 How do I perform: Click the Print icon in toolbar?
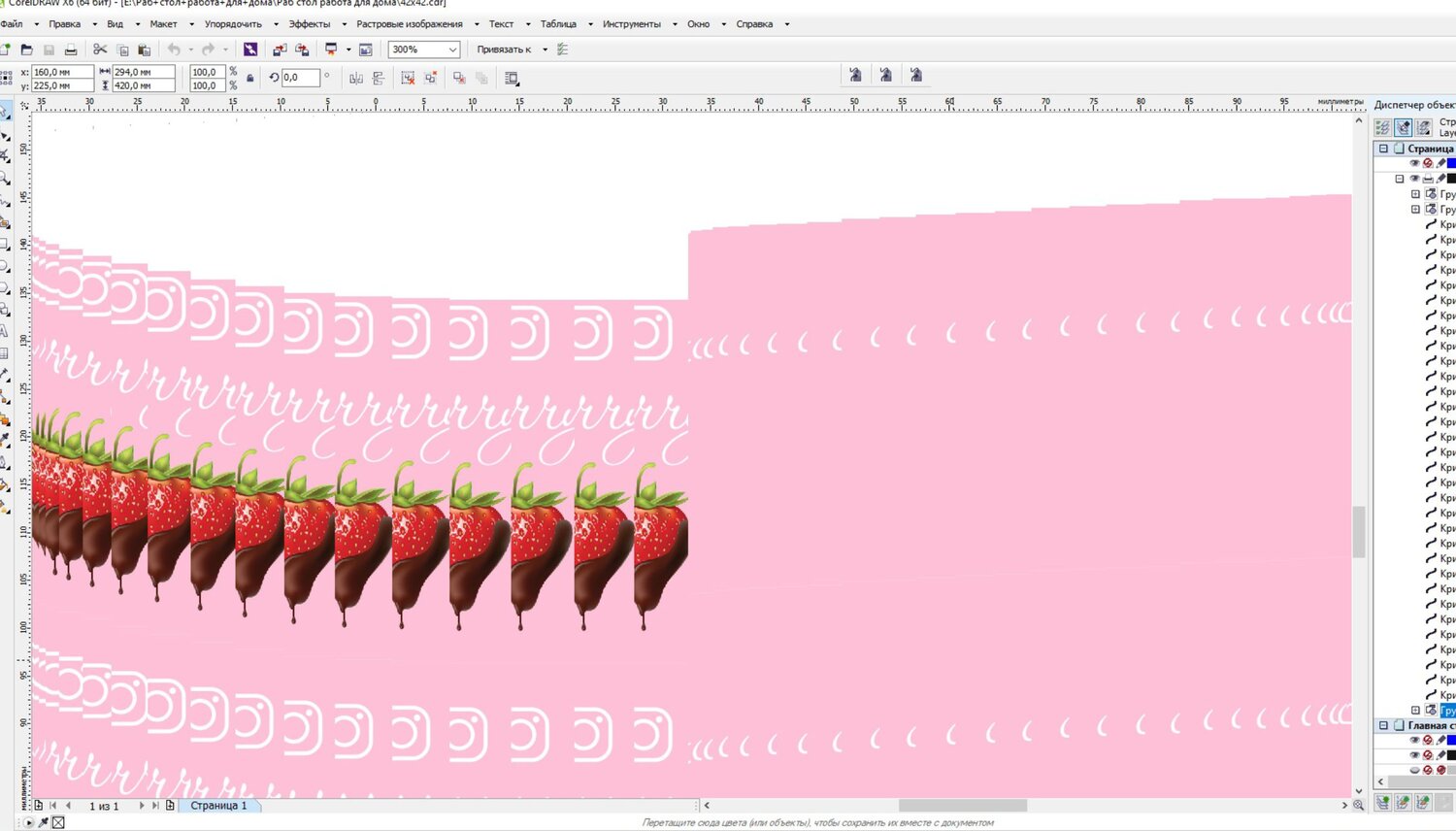pyautogui.click(x=71, y=50)
